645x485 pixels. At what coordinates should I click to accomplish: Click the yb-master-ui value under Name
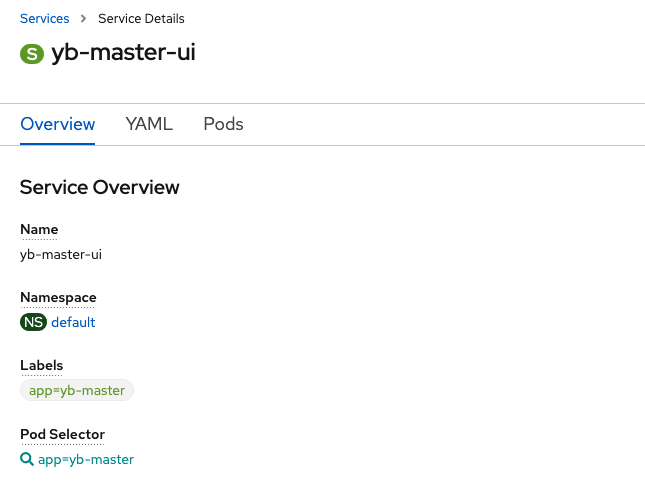tap(61, 254)
